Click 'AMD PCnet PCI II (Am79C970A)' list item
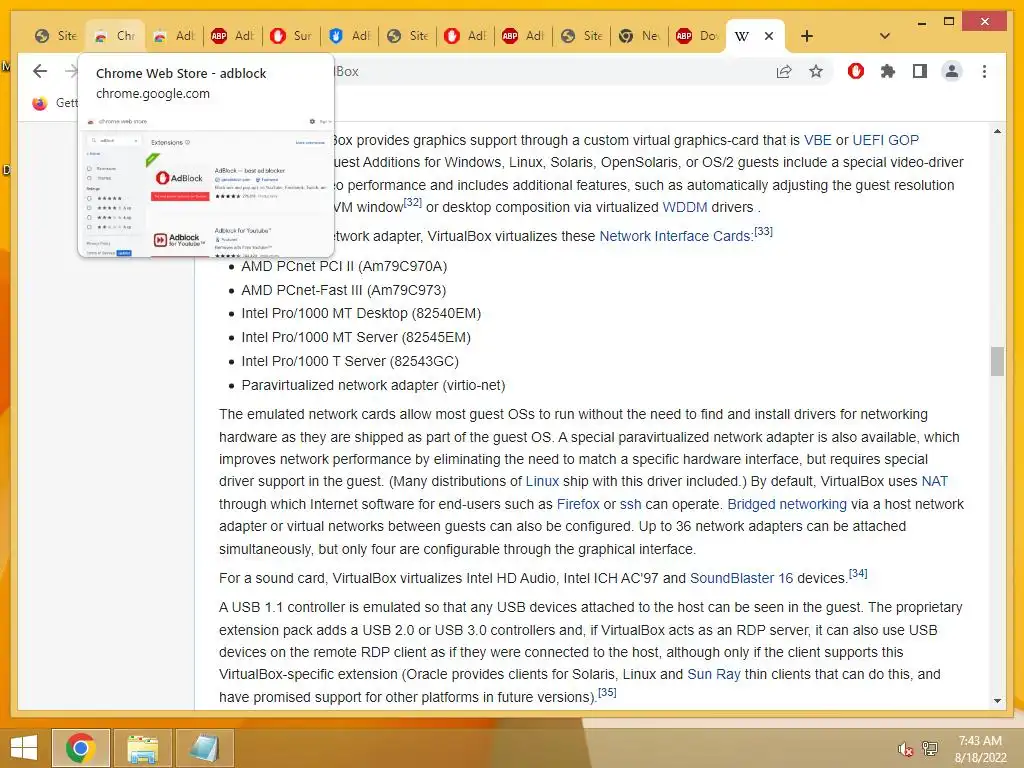 point(344,266)
